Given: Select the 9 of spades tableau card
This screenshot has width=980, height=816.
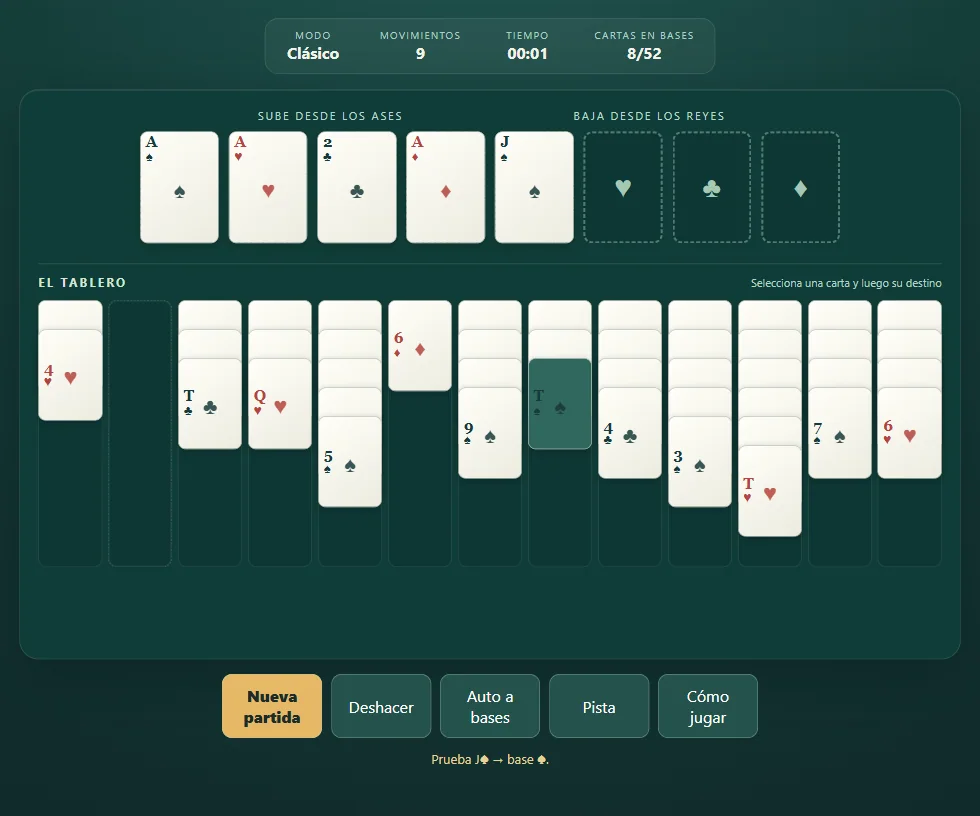Looking at the screenshot, I should (490, 433).
